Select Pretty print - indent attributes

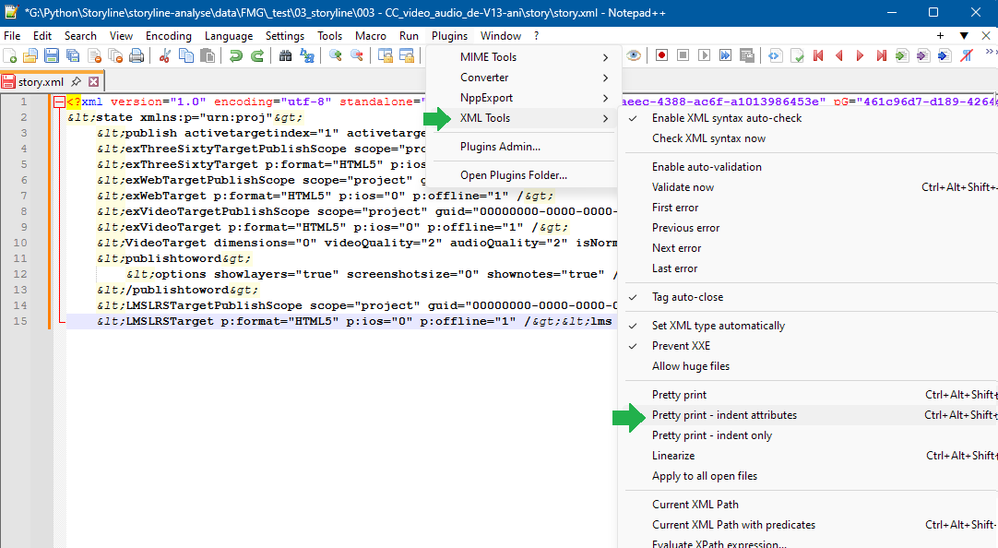(x=724, y=415)
